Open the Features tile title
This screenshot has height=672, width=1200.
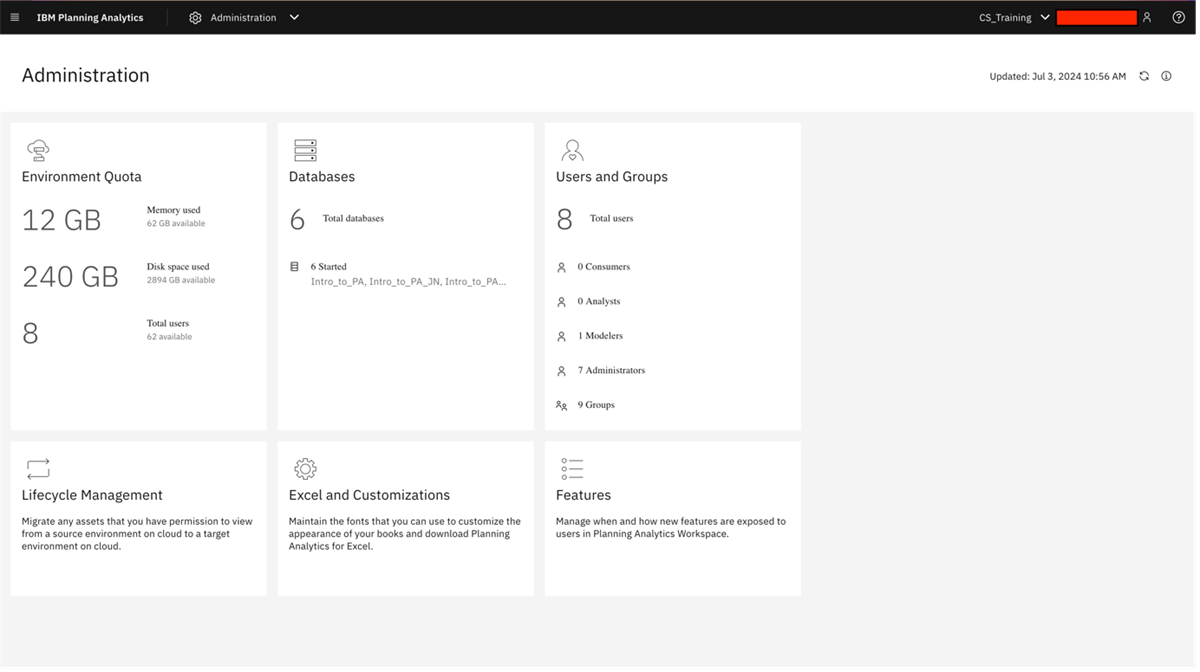click(x=583, y=495)
